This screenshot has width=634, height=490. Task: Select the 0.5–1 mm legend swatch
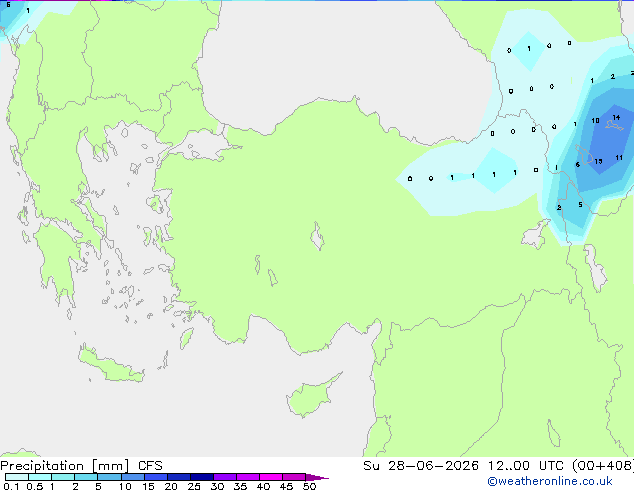pos(40,477)
